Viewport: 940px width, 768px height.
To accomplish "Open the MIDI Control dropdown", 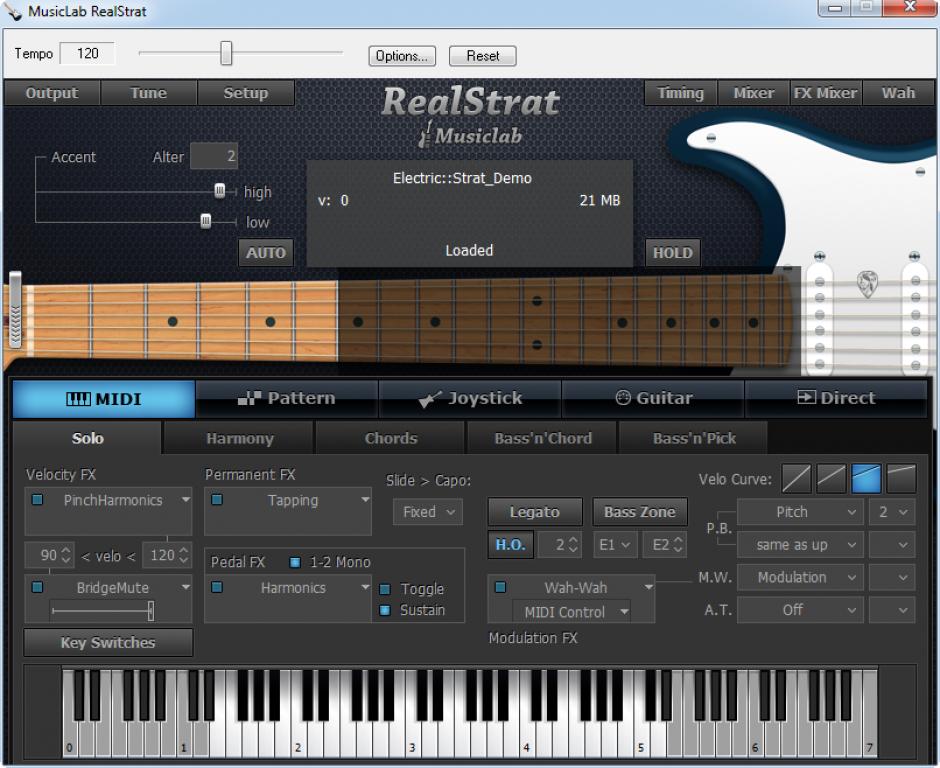I will 571,612.
